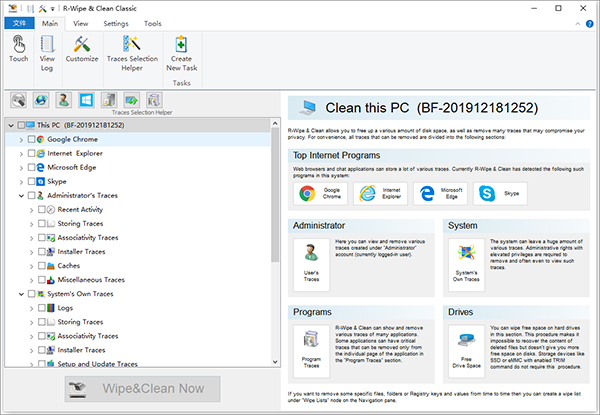Check the Internet Explorer checkbox

[32, 153]
